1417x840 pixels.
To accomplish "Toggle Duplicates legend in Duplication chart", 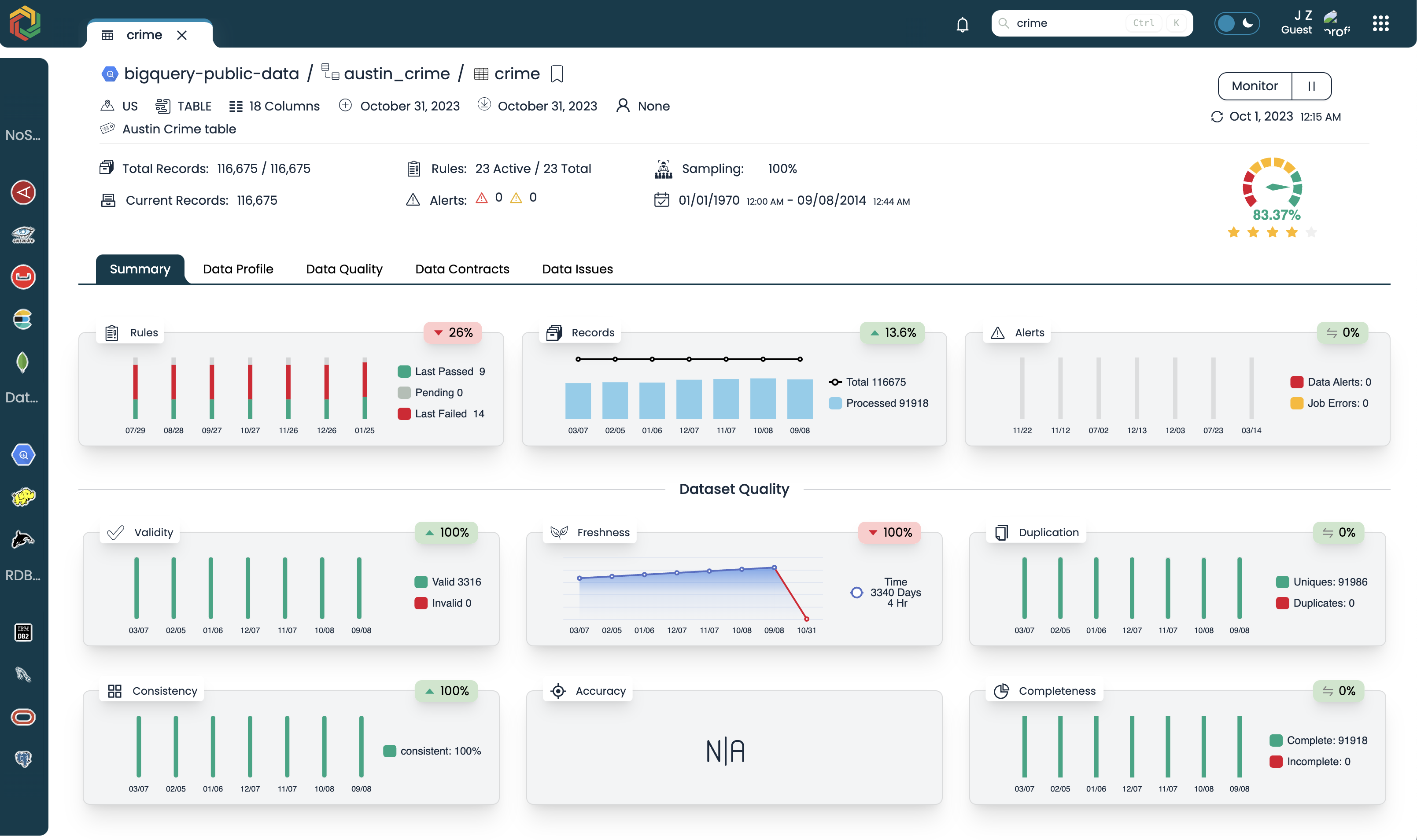I will click(x=1315, y=603).
